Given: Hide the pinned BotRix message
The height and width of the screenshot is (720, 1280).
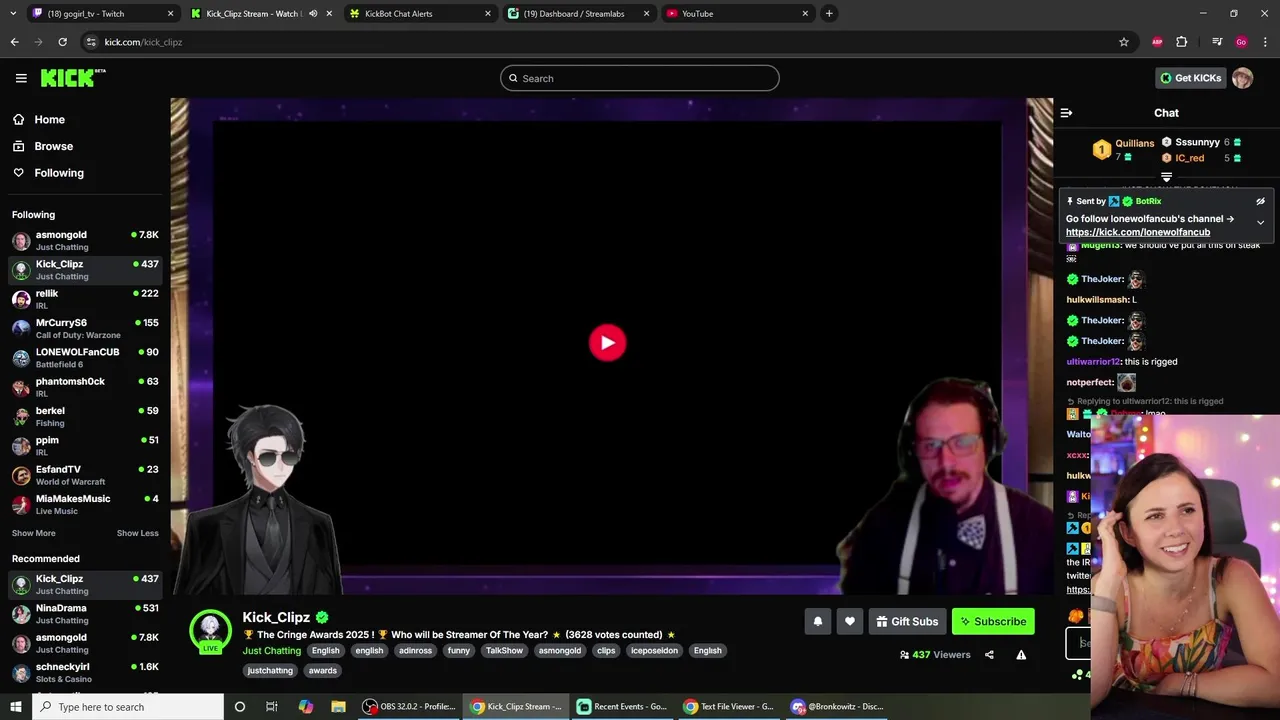Looking at the screenshot, I should [x=1260, y=201].
